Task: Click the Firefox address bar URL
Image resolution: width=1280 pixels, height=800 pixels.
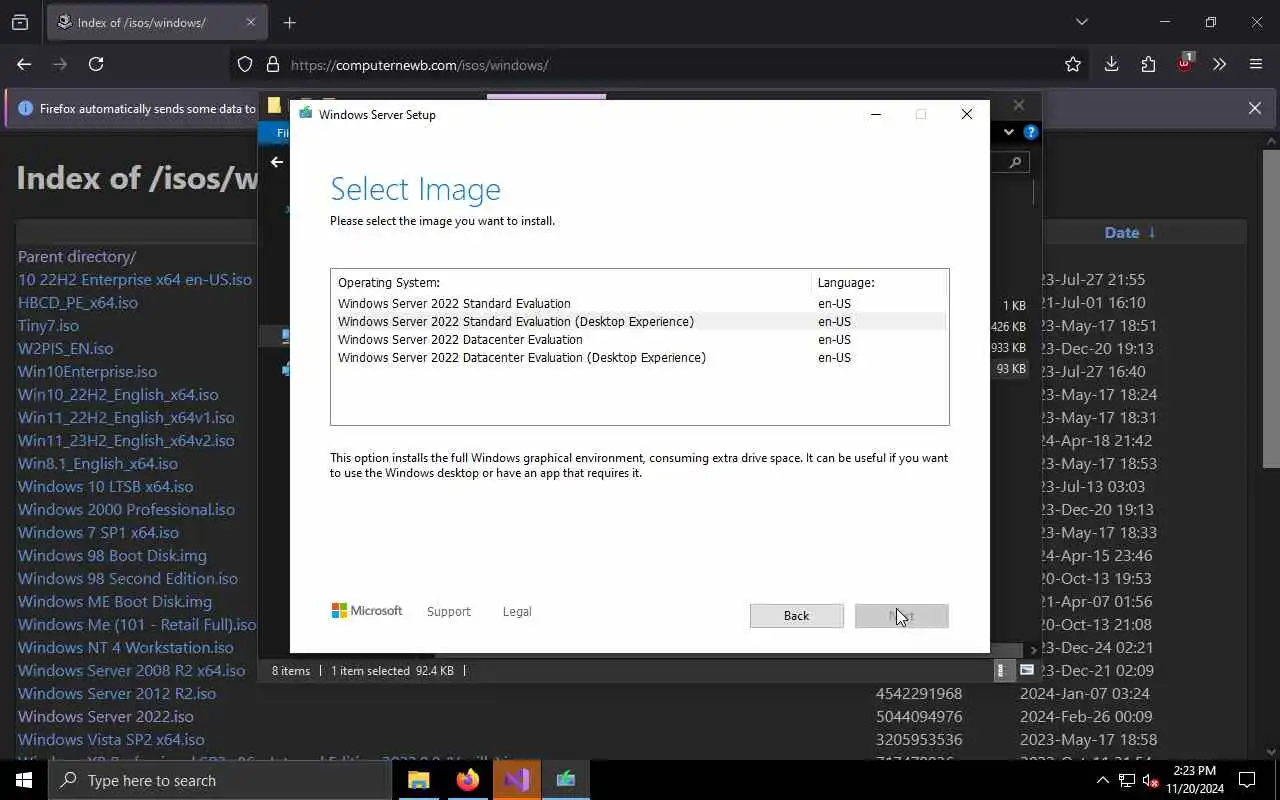Action: click(419, 65)
